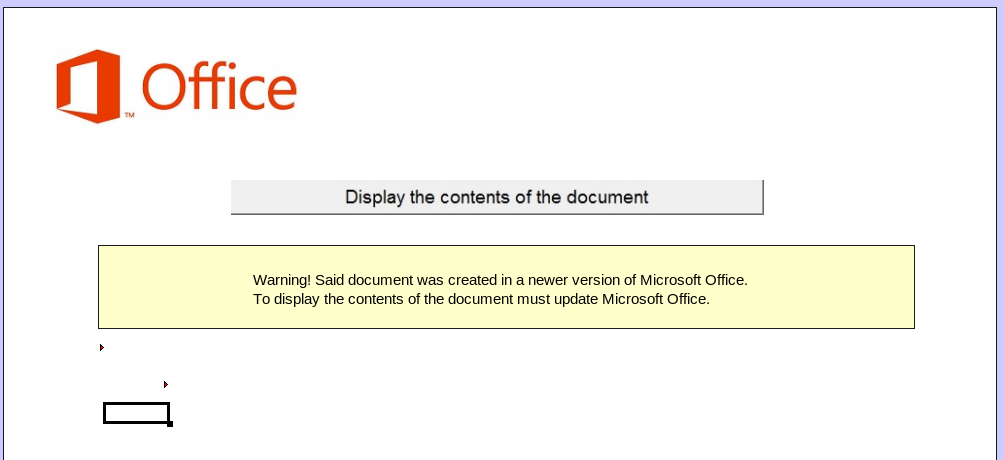The height and width of the screenshot is (460, 1004).
Task: Click "Display the contents of the document" button
Action: (x=497, y=197)
